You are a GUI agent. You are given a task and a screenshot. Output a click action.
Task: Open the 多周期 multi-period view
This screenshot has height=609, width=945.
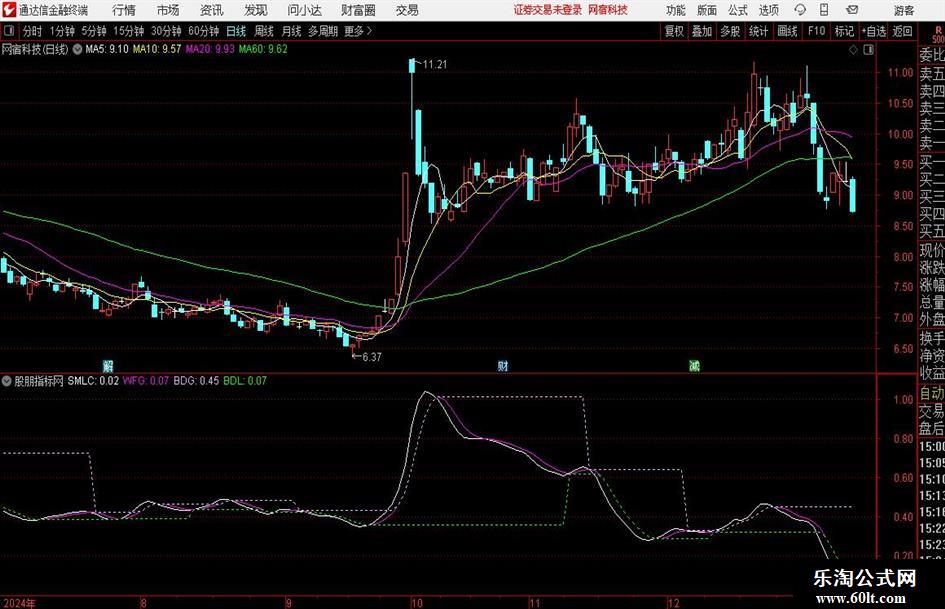click(323, 31)
